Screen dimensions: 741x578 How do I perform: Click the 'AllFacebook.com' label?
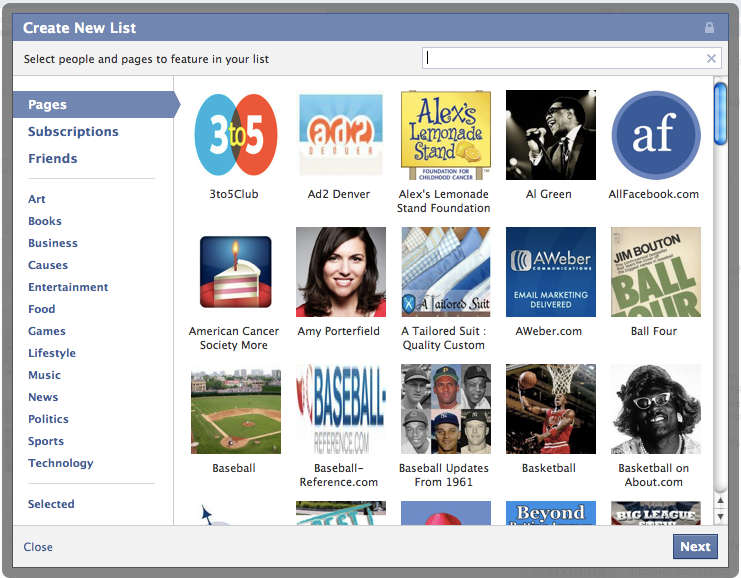[654, 194]
